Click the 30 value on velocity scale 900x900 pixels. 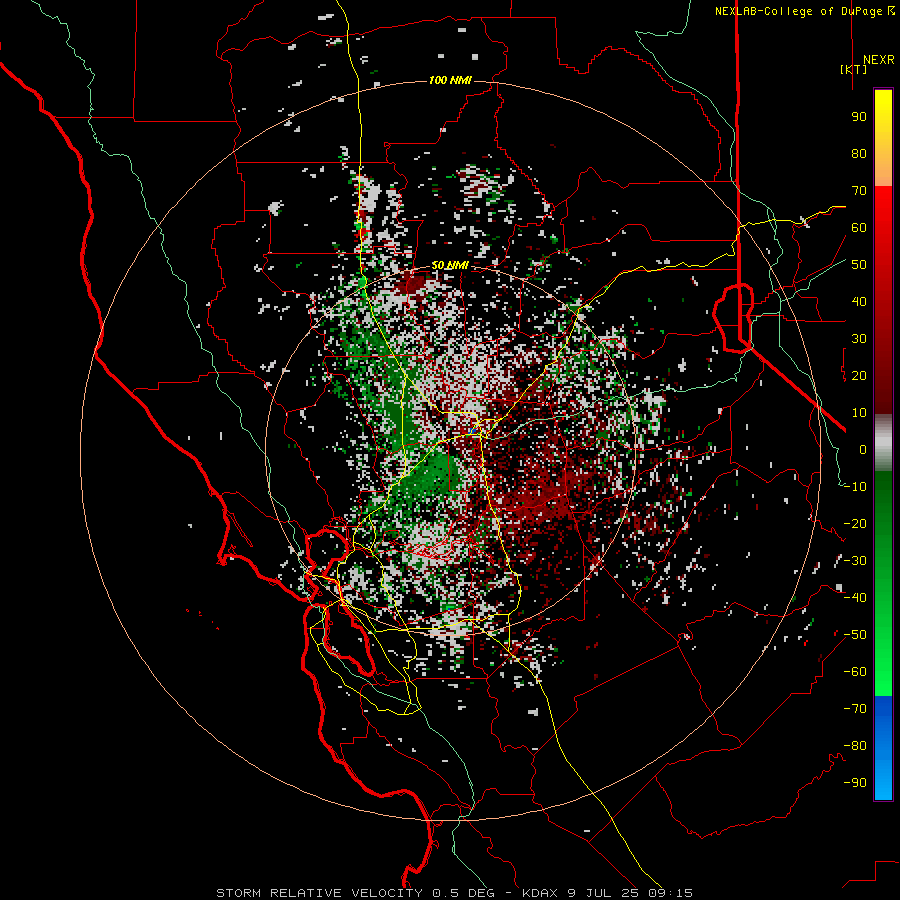coord(859,339)
